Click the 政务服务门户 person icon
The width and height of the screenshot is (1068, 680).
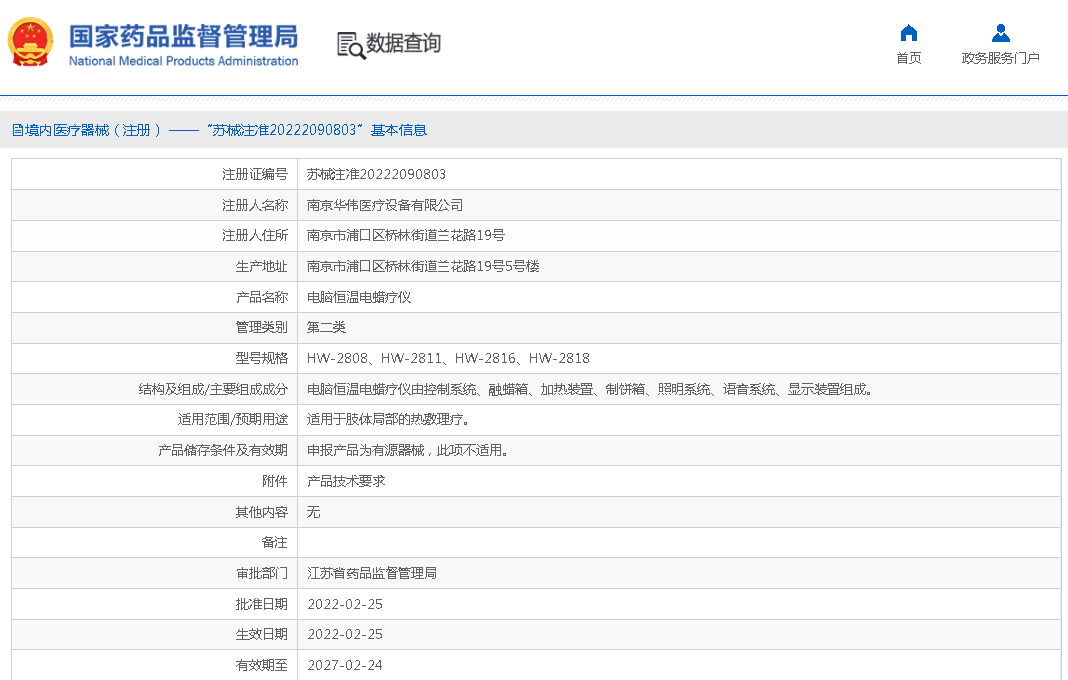click(1000, 33)
